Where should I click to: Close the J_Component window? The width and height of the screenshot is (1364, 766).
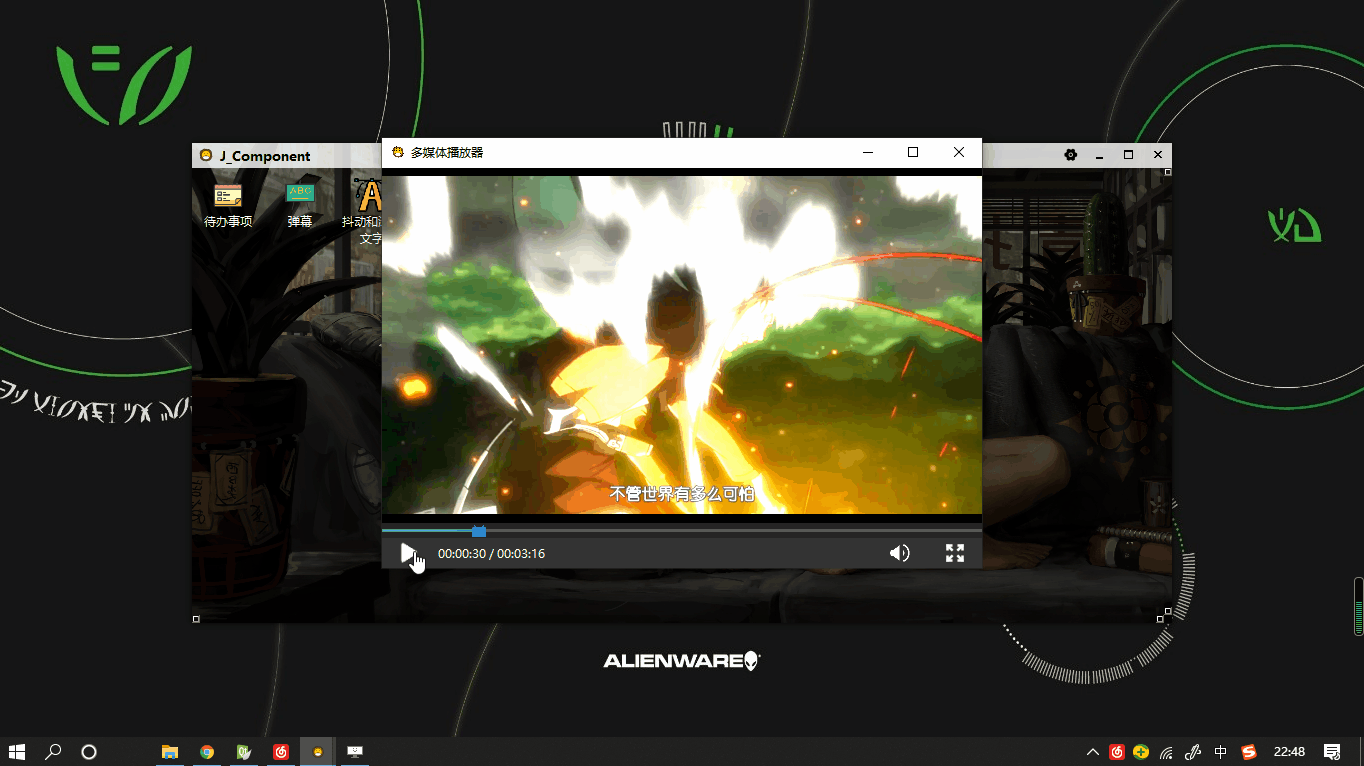(1158, 155)
